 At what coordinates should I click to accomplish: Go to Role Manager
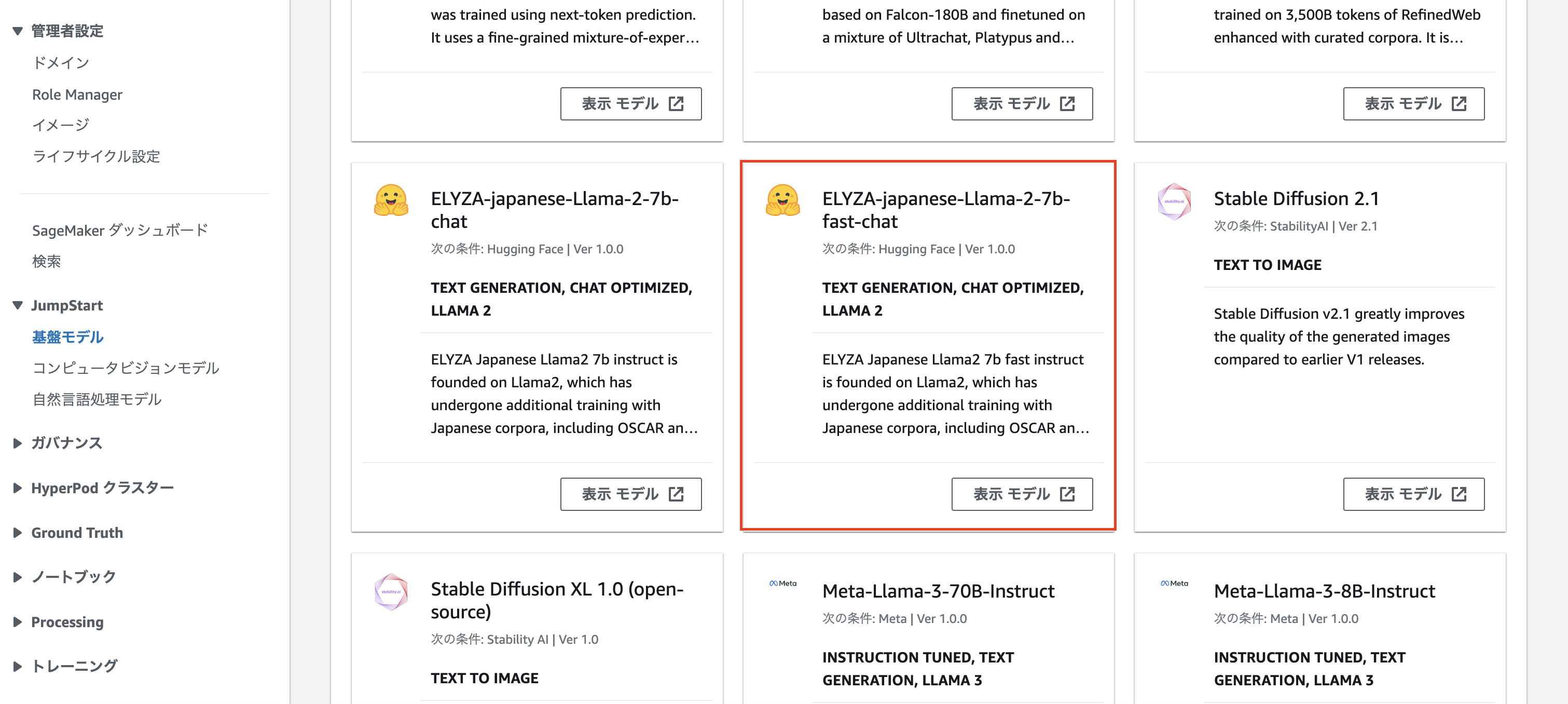(x=77, y=94)
